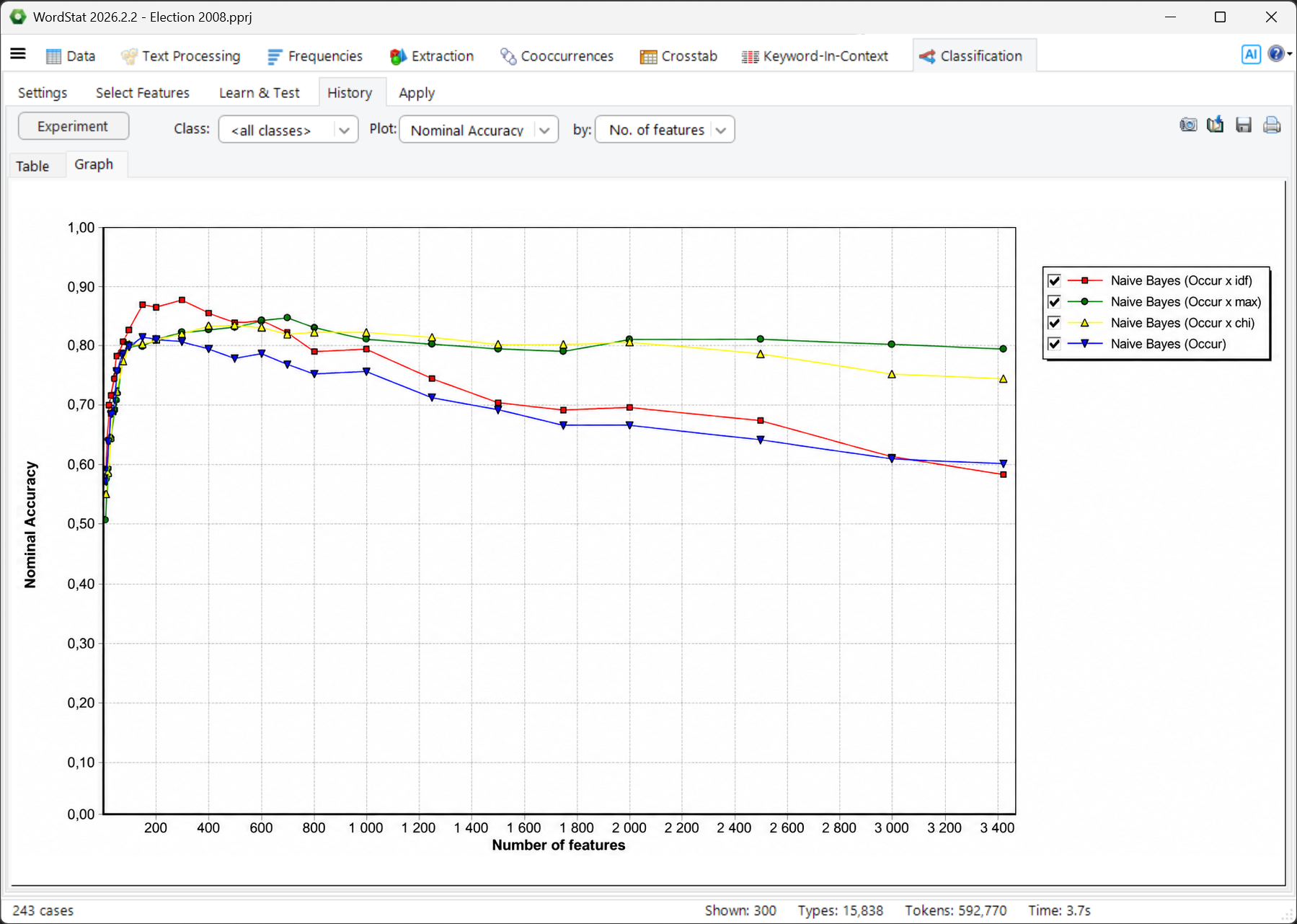Open the help question mark icon

[x=1276, y=54]
